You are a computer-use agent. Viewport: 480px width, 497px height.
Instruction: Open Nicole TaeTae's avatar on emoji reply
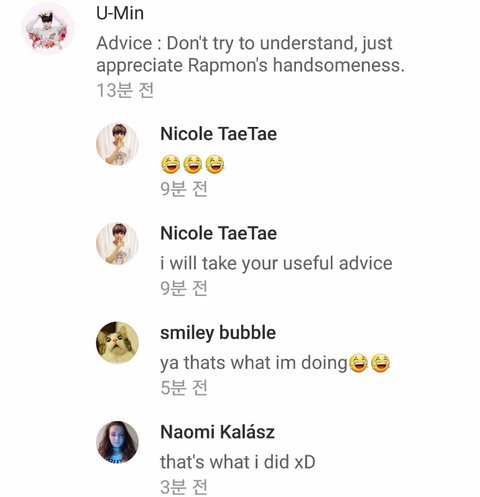pos(117,144)
